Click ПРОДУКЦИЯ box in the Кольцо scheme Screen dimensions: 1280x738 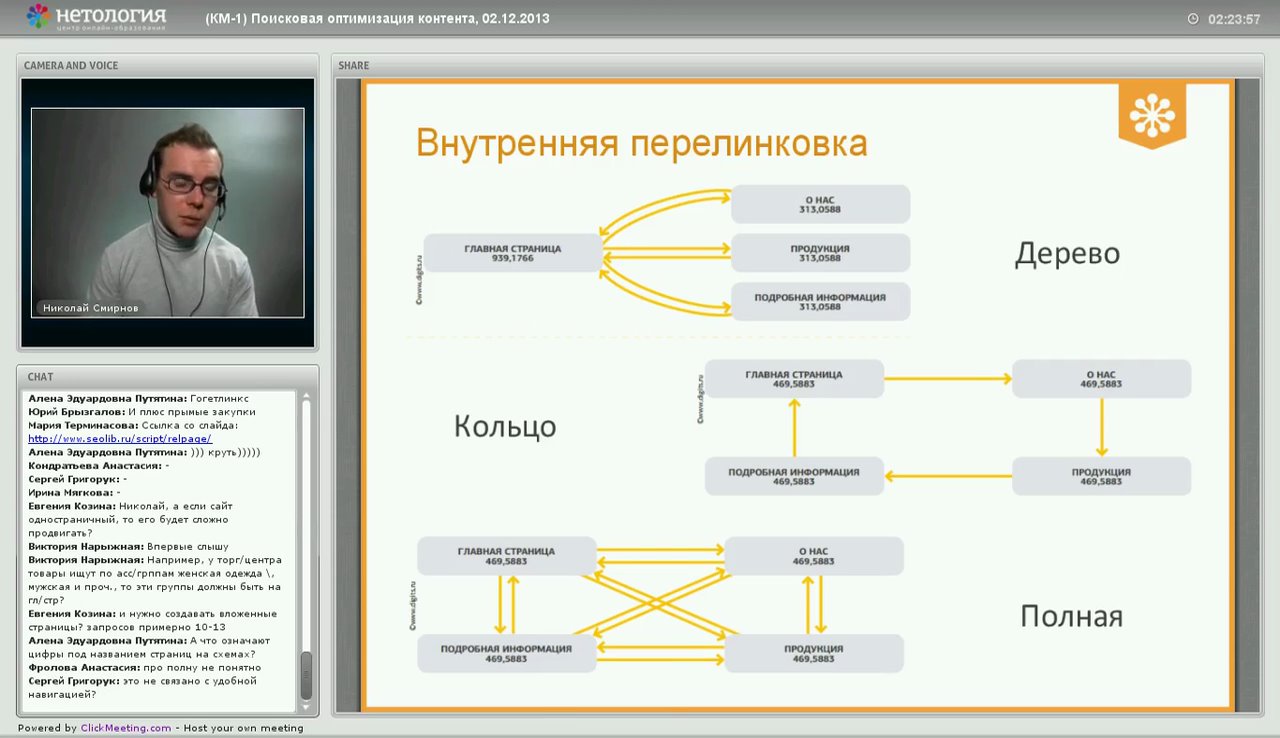(1101, 475)
